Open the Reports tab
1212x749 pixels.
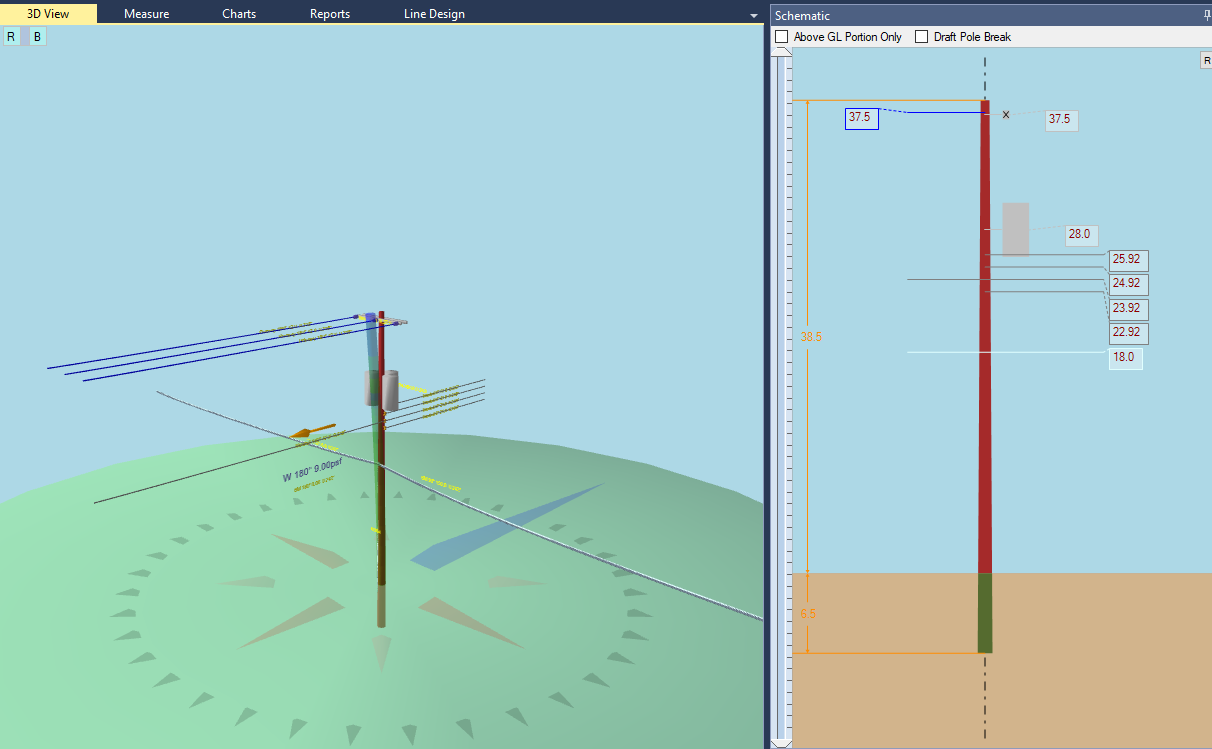(330, 14)
